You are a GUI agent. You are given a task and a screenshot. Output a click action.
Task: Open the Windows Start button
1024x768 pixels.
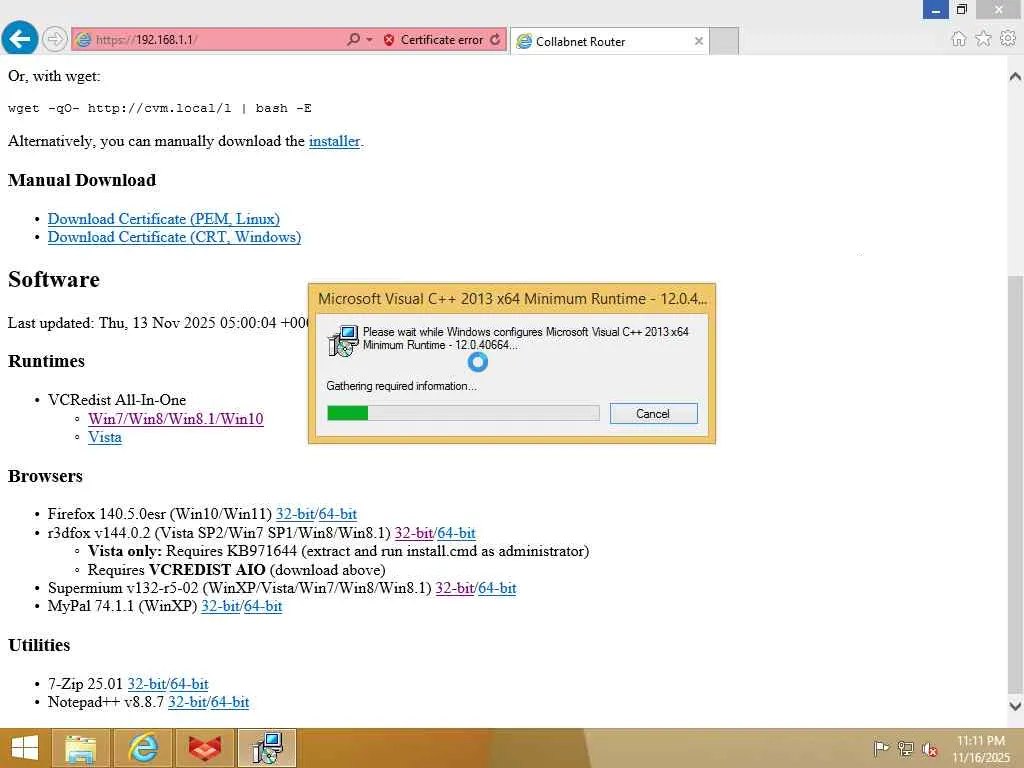point(25,748)
